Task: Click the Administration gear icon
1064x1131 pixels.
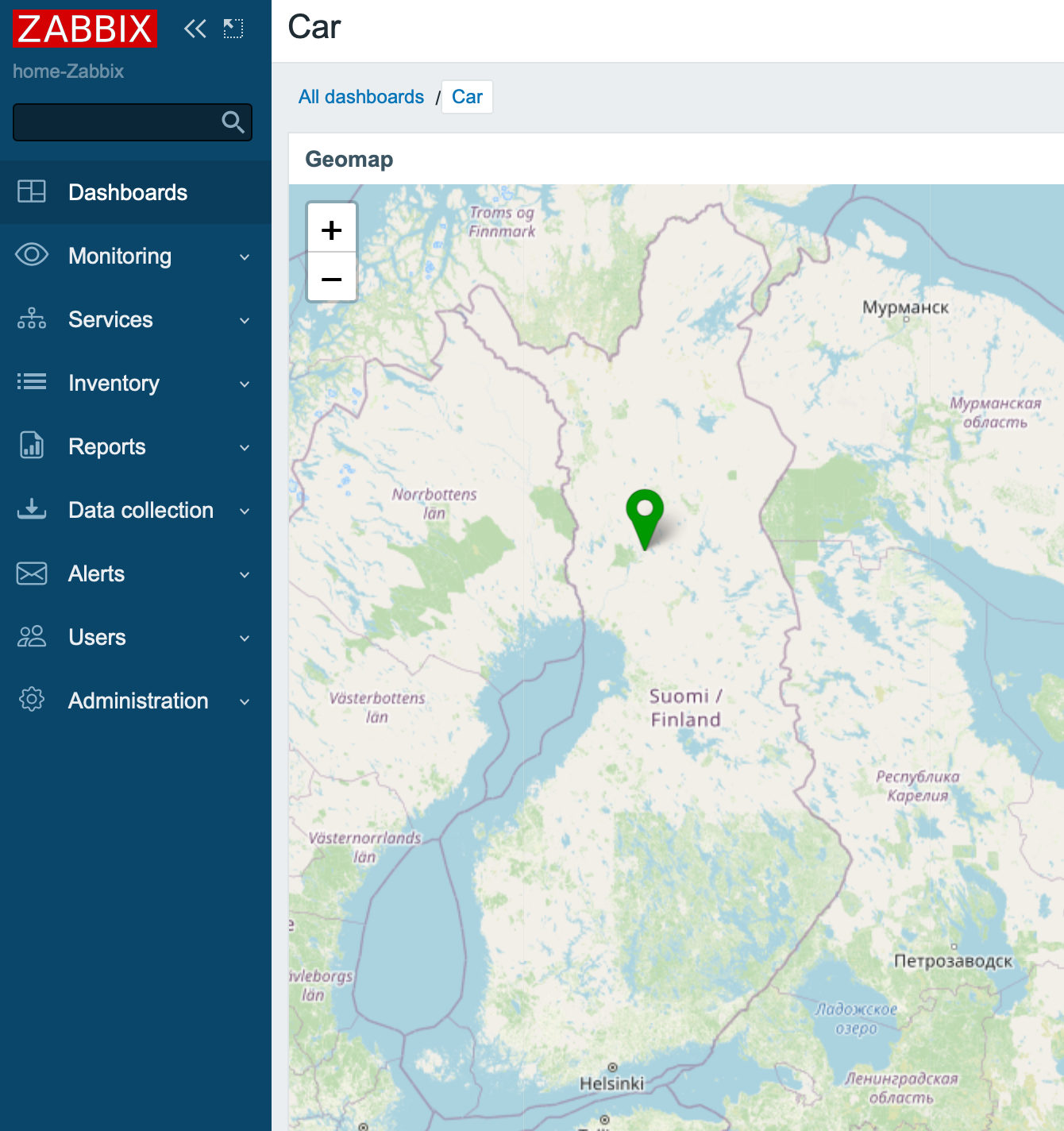Action: [32, 700]
